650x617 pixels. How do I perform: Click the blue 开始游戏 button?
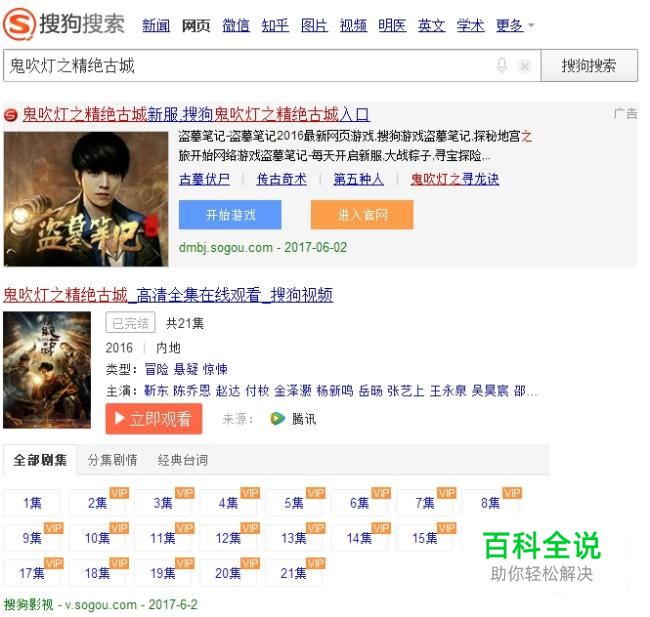click(x=230, y=215)
